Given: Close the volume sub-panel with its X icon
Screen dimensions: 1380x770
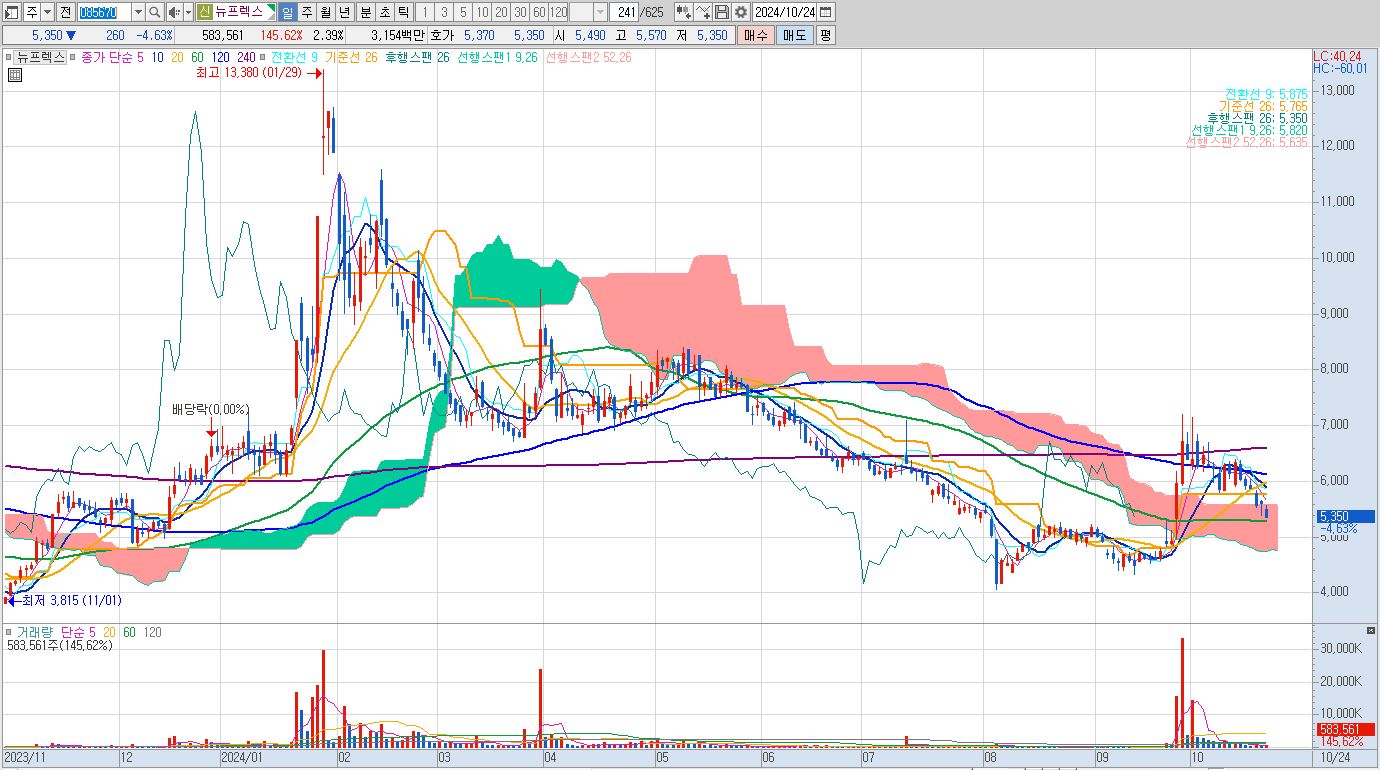Looking at the screenshot, I should pos(1370,632).
